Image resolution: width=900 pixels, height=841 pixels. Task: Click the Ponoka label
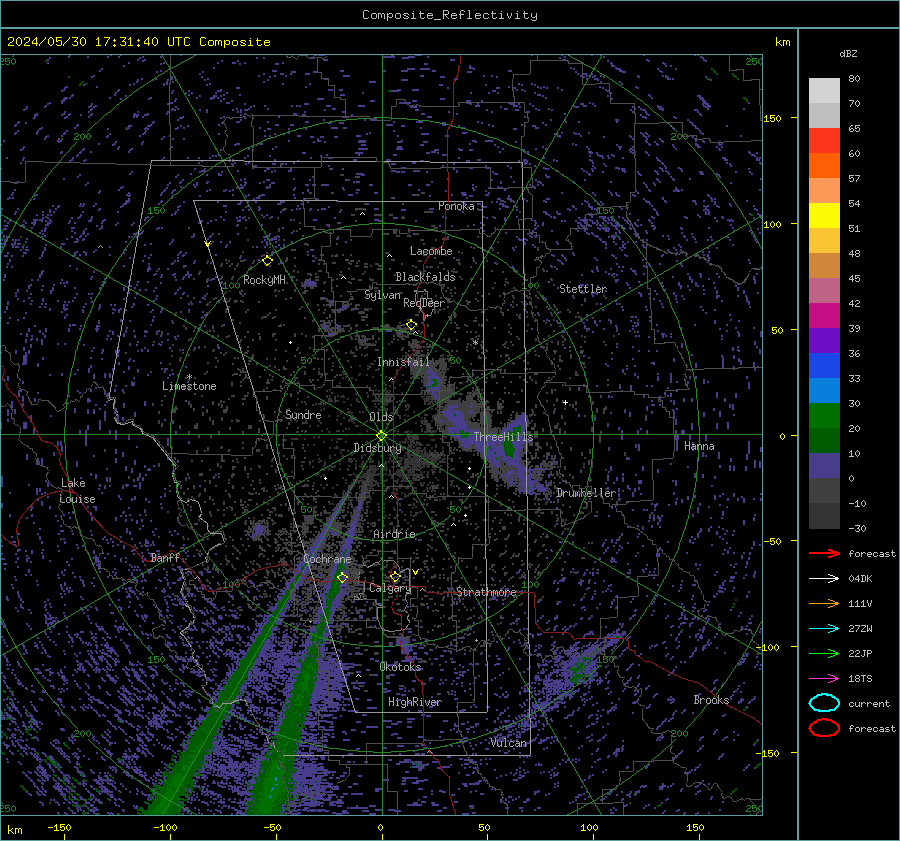tap(456, 206)
